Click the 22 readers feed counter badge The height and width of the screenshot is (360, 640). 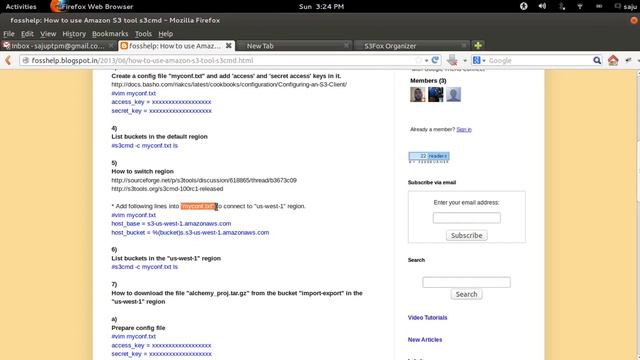429,156
